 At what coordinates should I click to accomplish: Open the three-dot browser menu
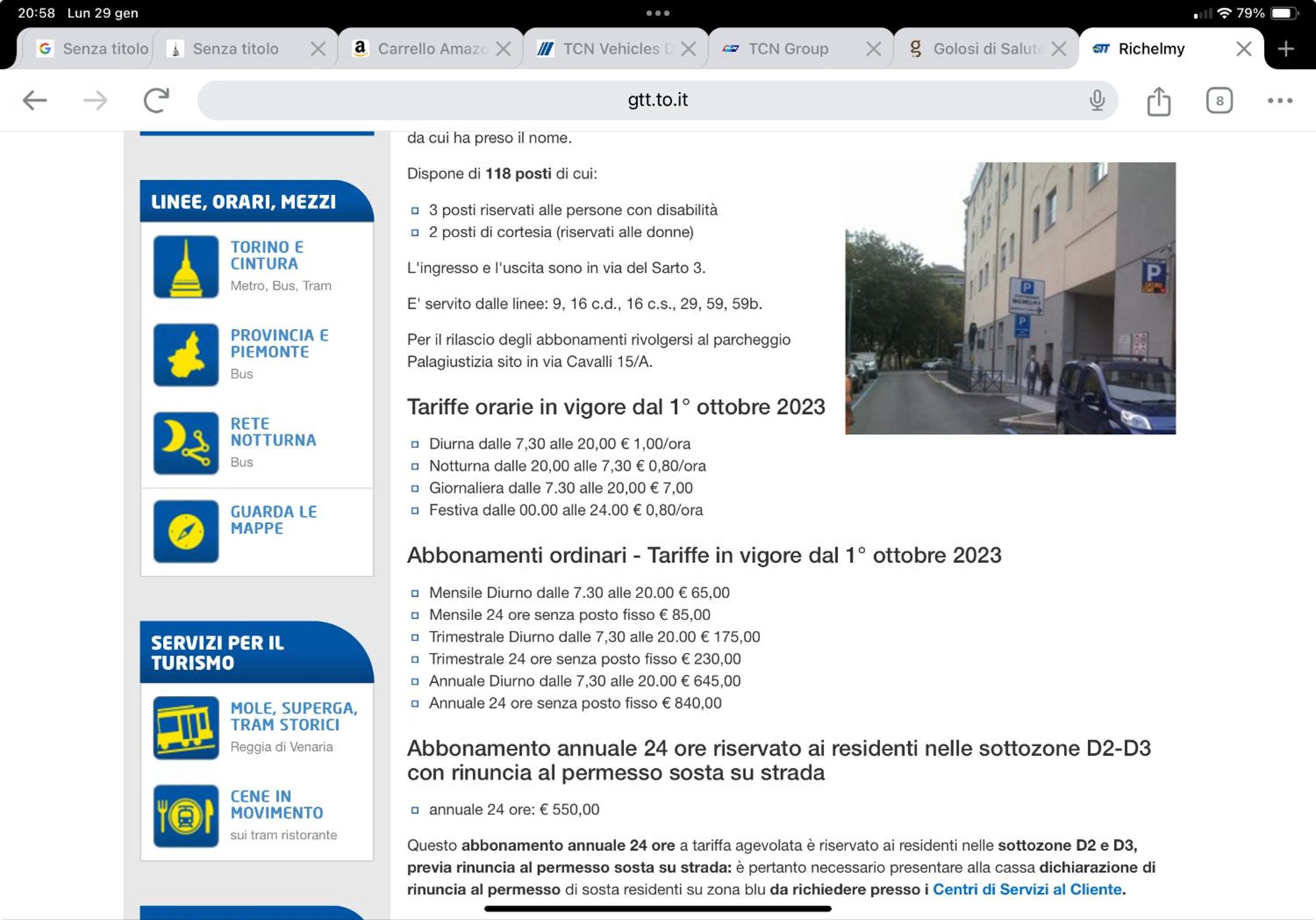click(1280, 100)
